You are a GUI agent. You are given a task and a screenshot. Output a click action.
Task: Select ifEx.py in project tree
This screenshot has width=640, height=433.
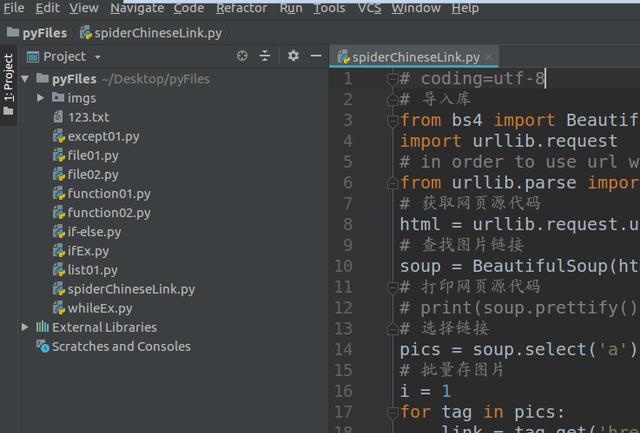(x=88, y=251)
